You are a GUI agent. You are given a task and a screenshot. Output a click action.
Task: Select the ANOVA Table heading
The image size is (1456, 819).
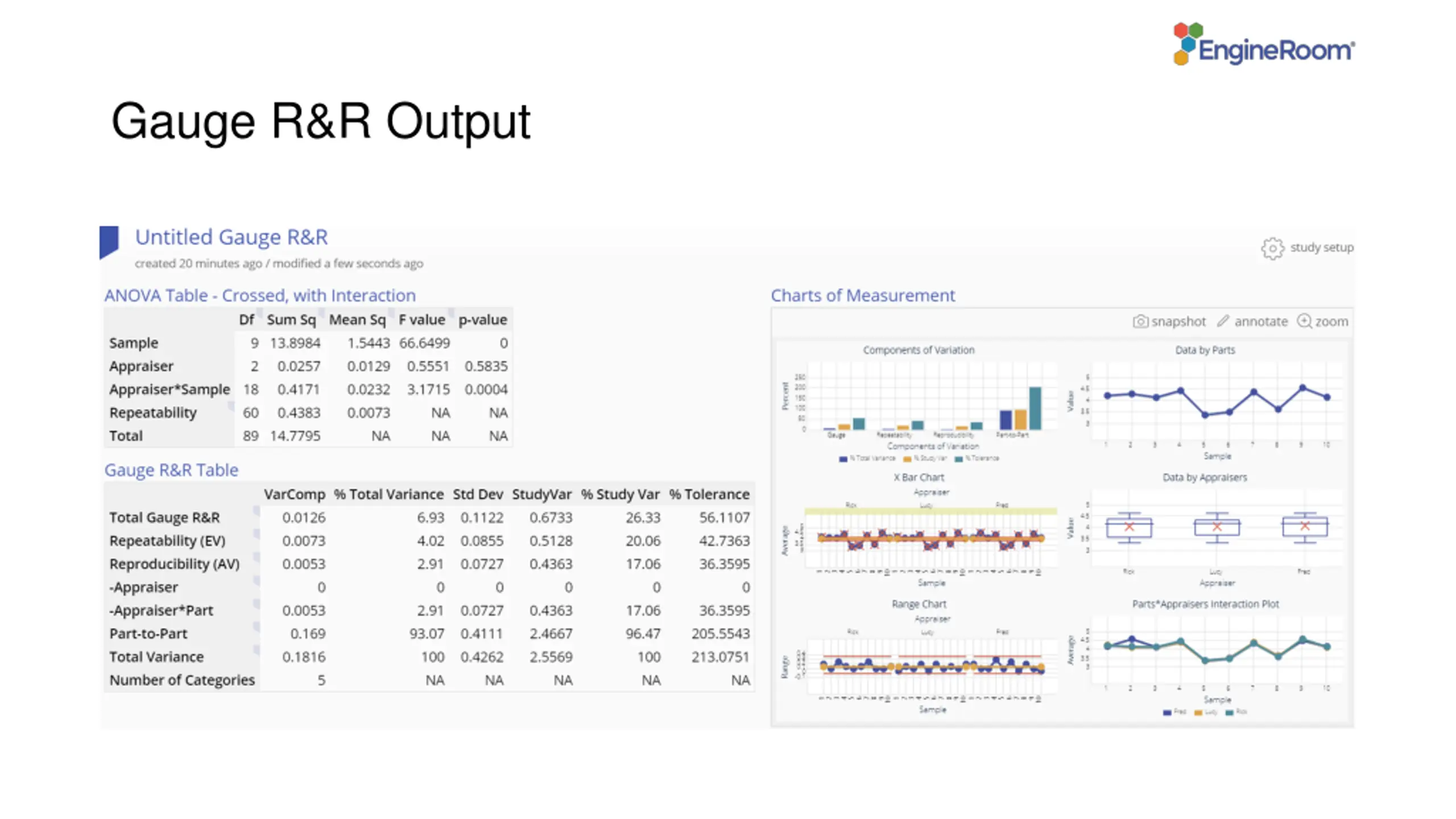coord(260,295)
